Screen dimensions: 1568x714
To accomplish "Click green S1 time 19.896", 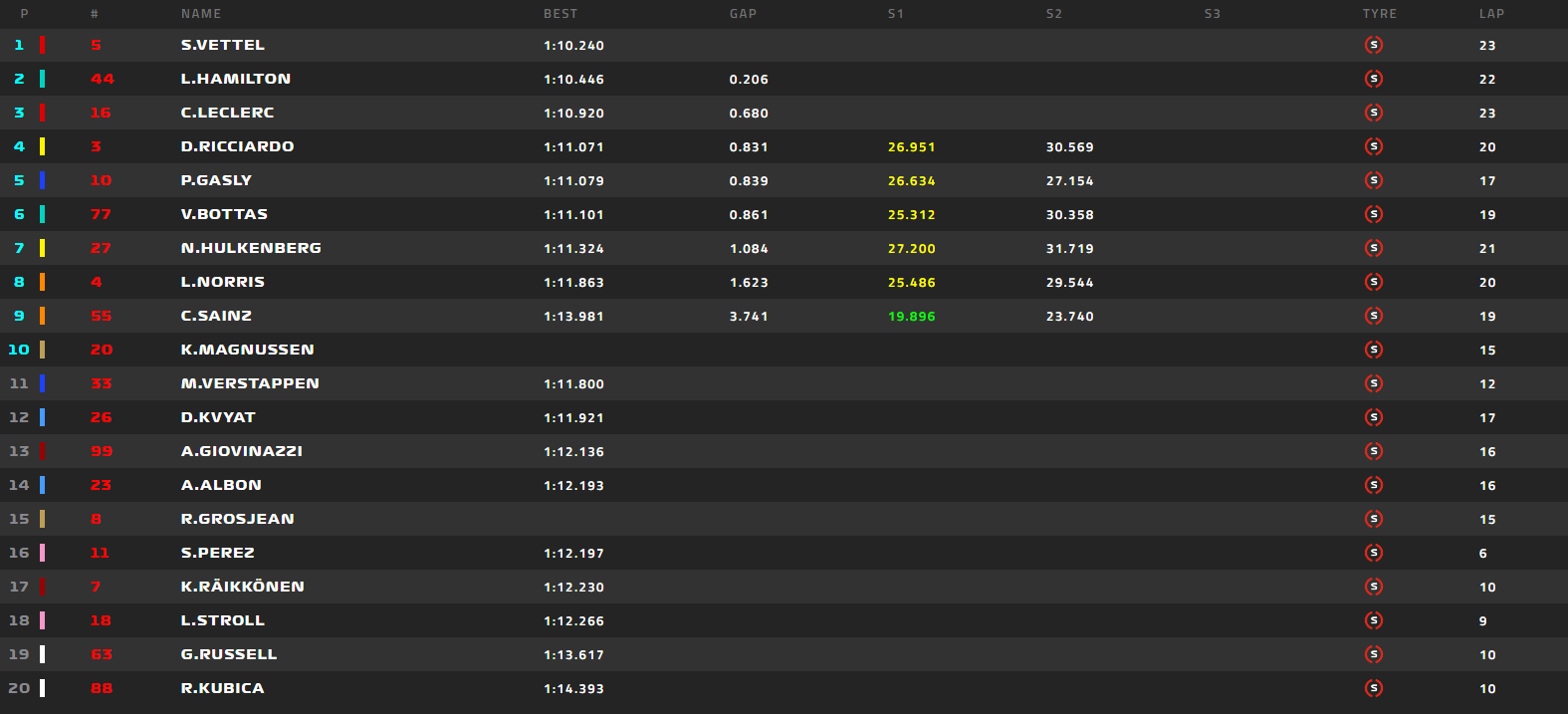I will coord(911,317).
